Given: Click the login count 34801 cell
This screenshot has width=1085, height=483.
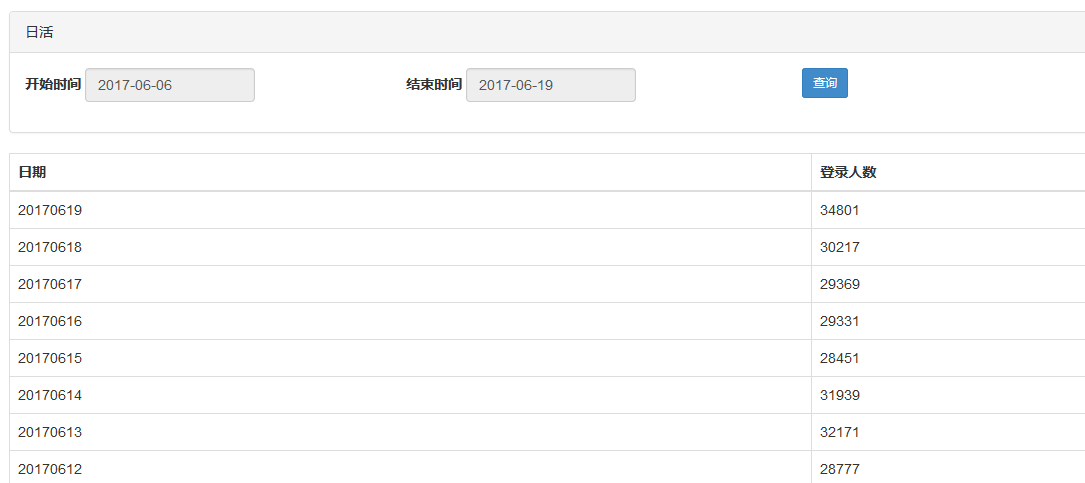Looking at the screenshot, I should coord(840,210).
